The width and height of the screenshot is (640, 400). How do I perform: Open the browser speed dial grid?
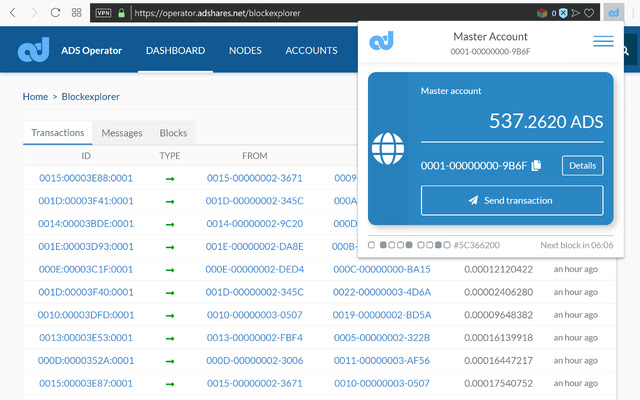(78, 13)
